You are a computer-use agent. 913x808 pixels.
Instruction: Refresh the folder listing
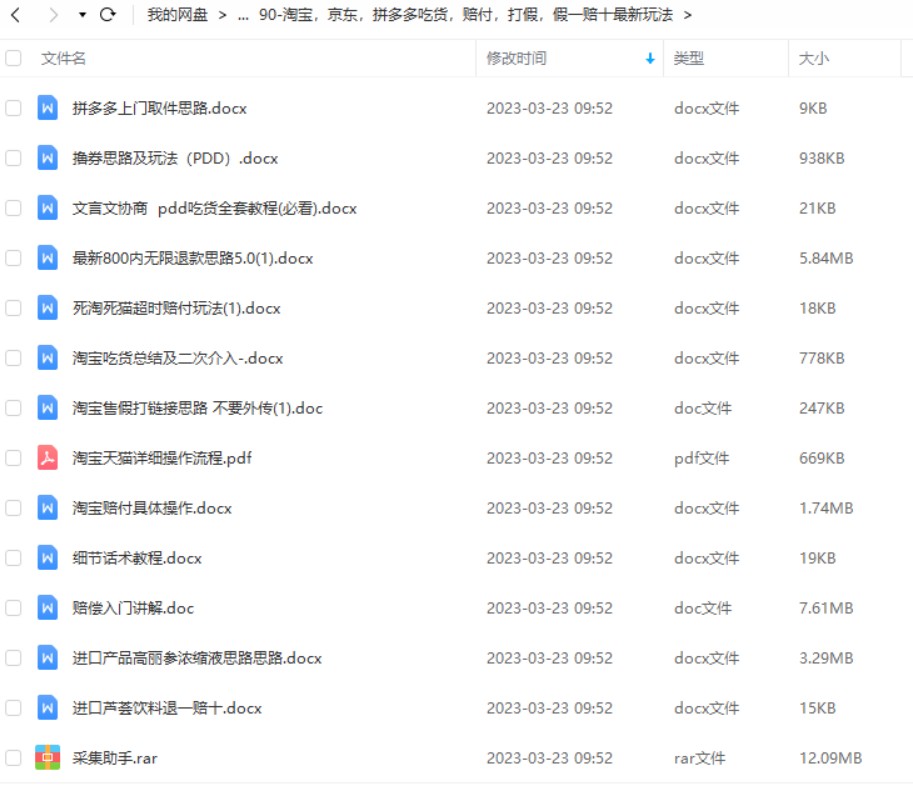click(108, 14)
